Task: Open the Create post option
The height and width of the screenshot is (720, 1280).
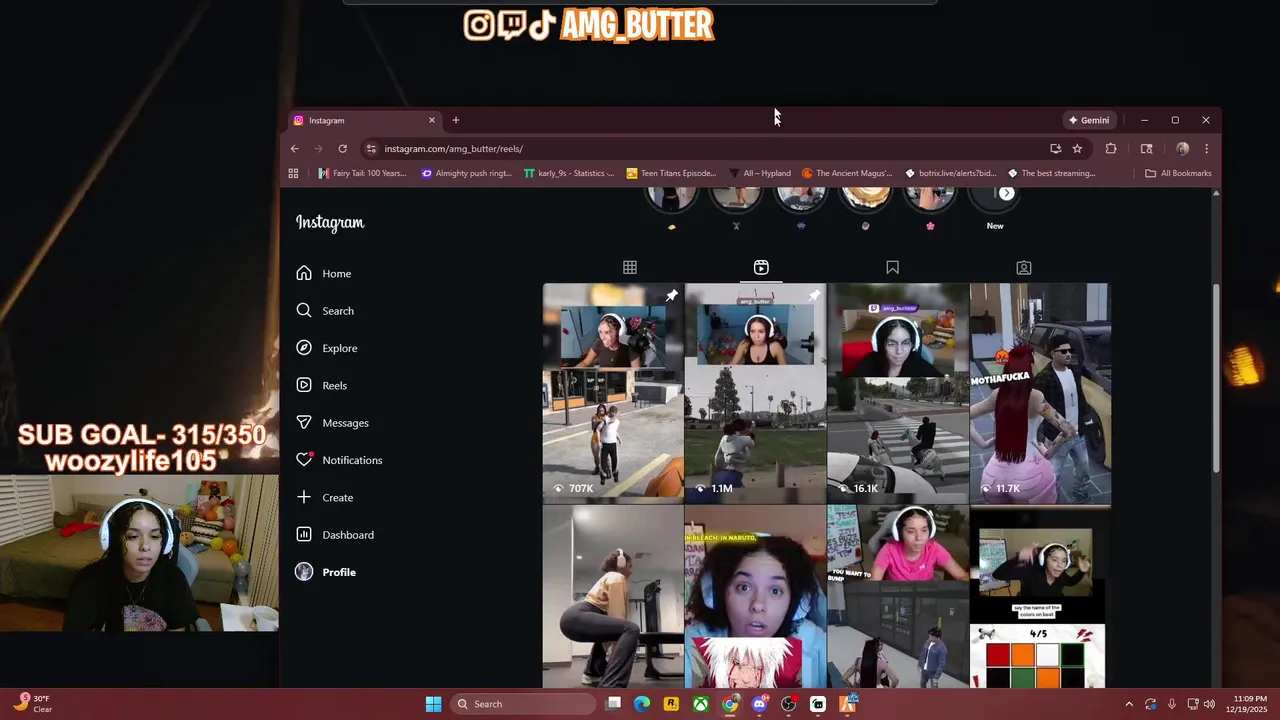Action: (x=325, y=497)
